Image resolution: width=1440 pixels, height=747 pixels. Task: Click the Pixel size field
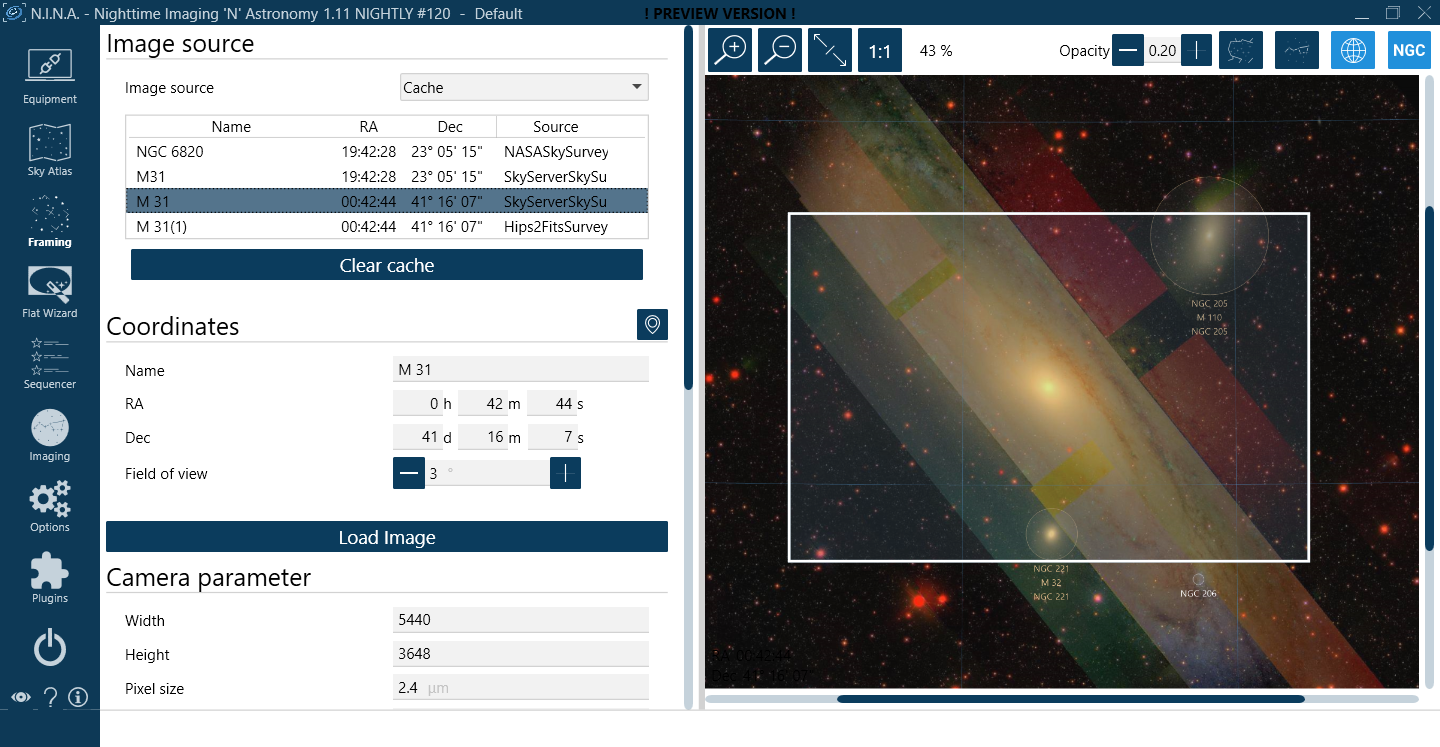[521, 688]
